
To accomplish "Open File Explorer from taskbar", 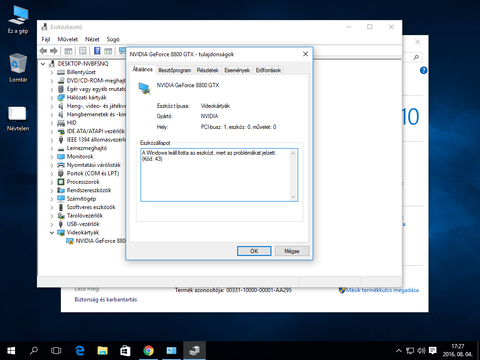I will pyautogui.click(x=103, y=351).
